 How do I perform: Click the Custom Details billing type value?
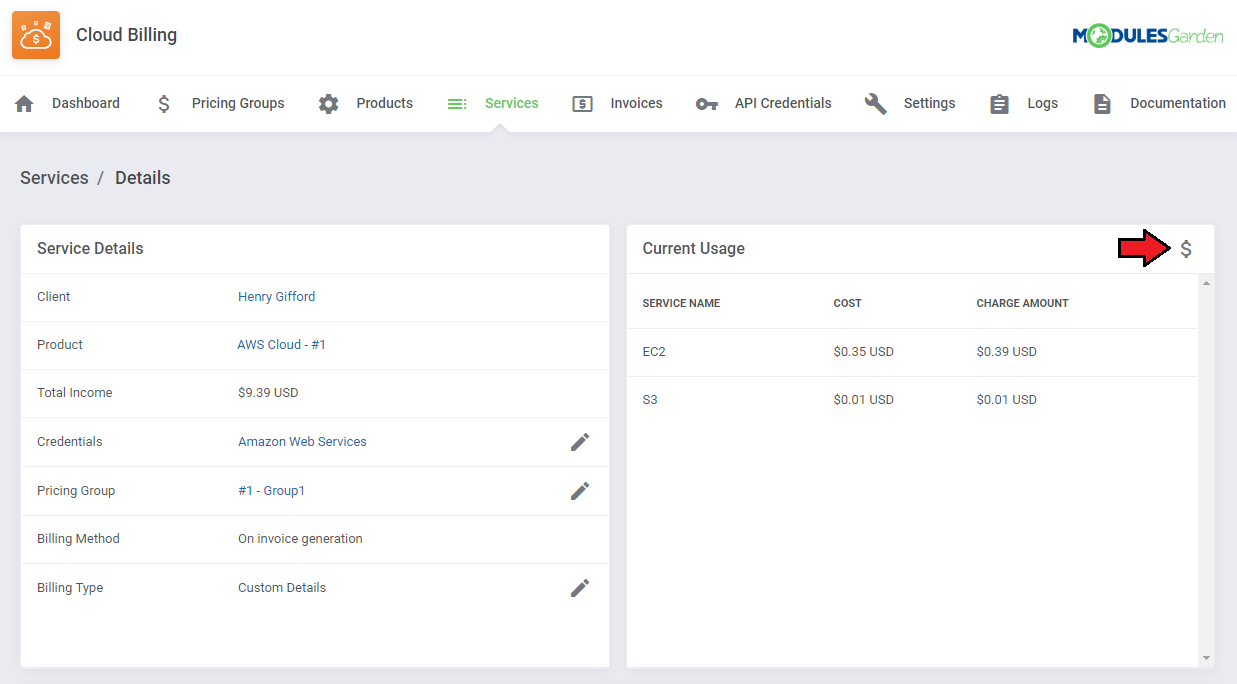point(282,588)
